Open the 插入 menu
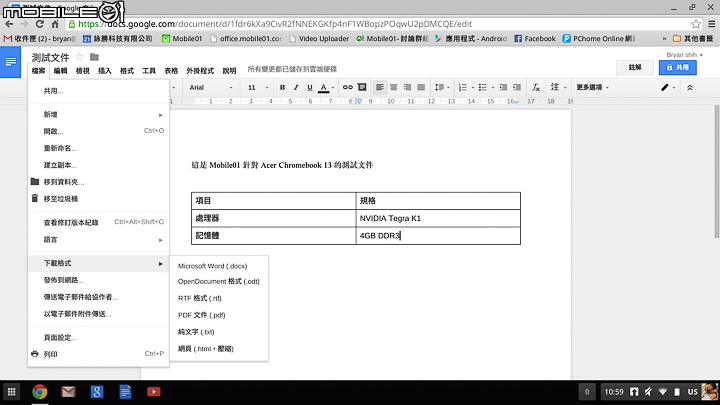The height and width of the screenshot is (405, 720). point(105,71)
